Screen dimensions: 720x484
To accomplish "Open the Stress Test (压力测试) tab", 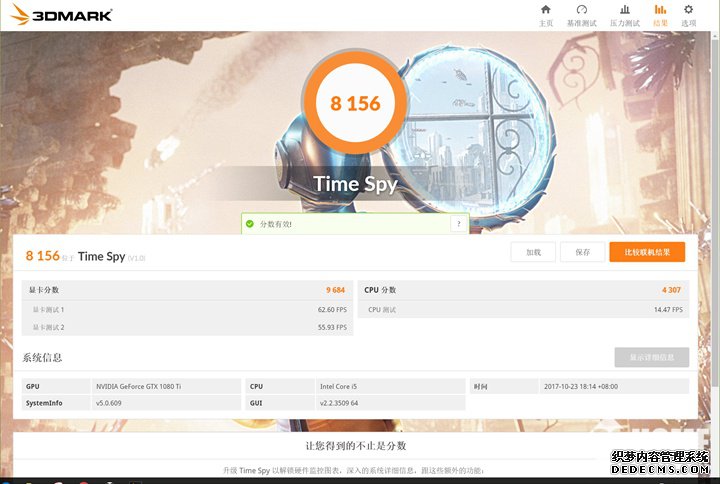I will click(x=624, y=16).
